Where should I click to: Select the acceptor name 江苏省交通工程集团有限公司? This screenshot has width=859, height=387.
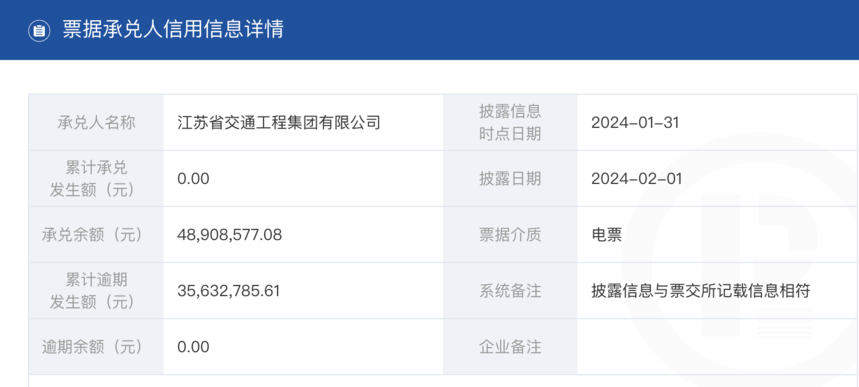tap(279, 122)
